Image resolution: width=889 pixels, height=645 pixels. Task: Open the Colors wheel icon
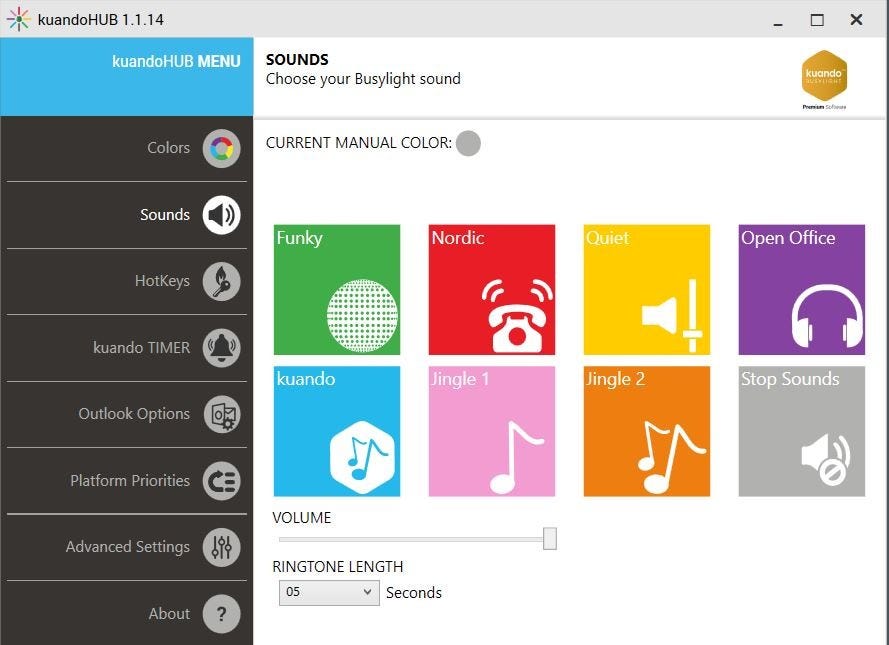coord(222,148)
